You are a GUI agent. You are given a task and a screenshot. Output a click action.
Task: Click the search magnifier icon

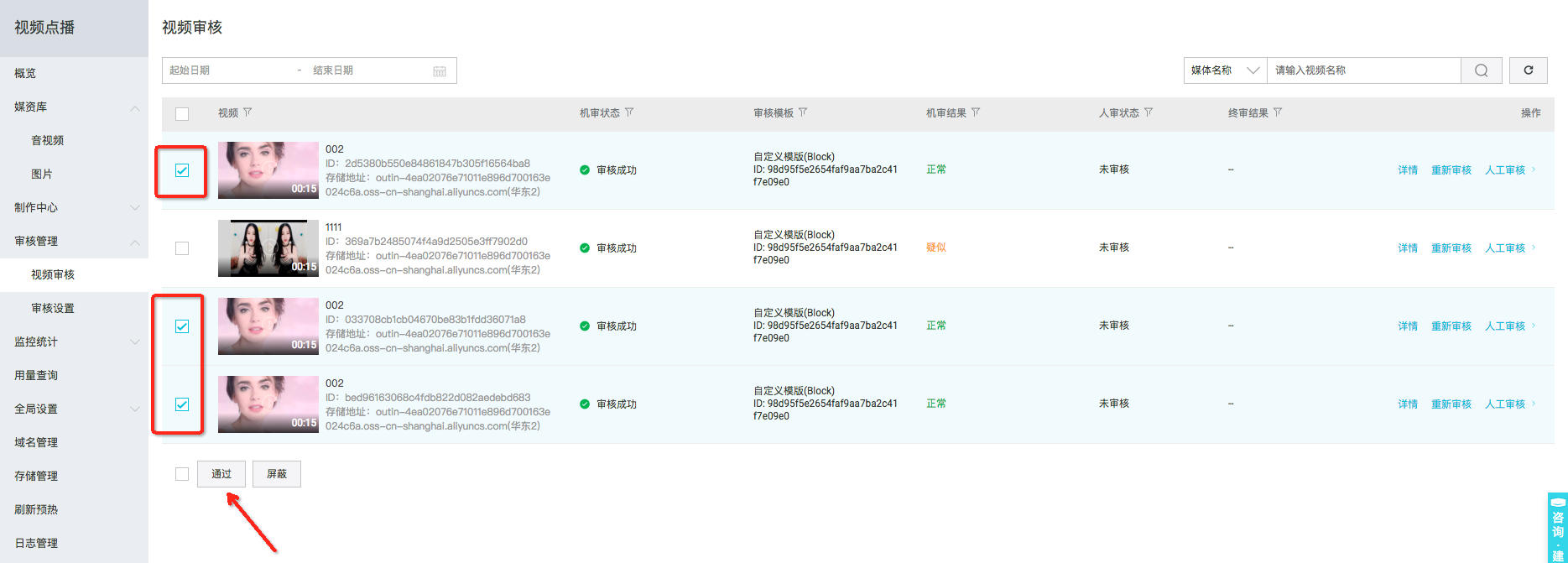(x=1481, y=70)
